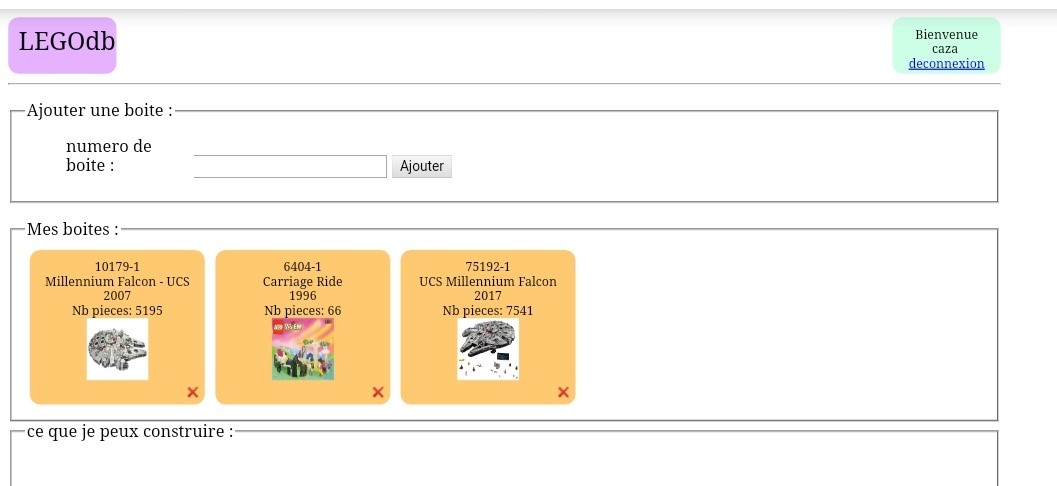
Task: Click the Millennium Falcon - UCS title
Action: tap(117, 282)
